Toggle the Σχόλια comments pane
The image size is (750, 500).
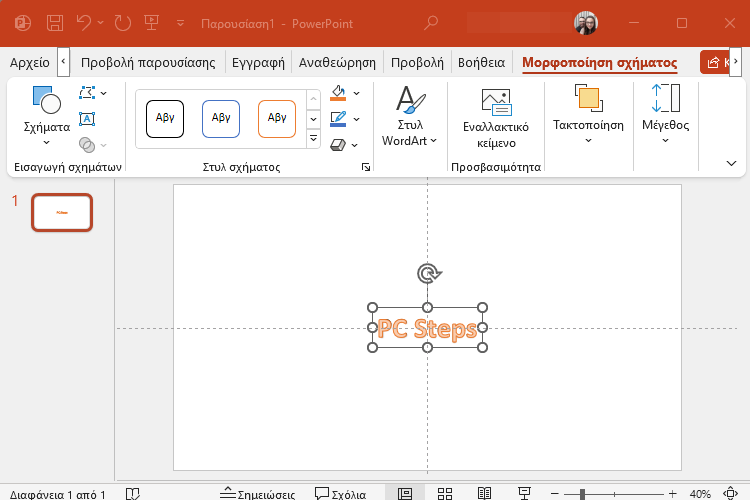341,493
